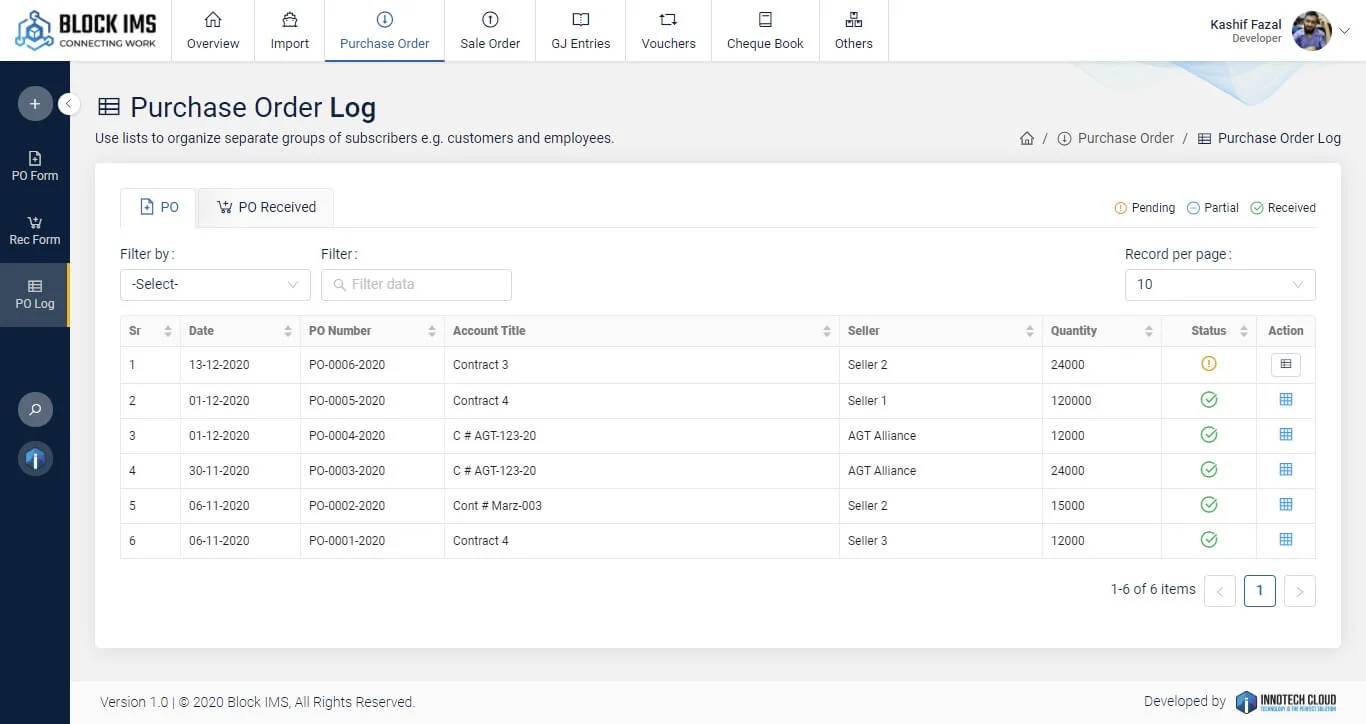
Task: Click action button for PO-0006-2020 row
Action: [1286, 365]
